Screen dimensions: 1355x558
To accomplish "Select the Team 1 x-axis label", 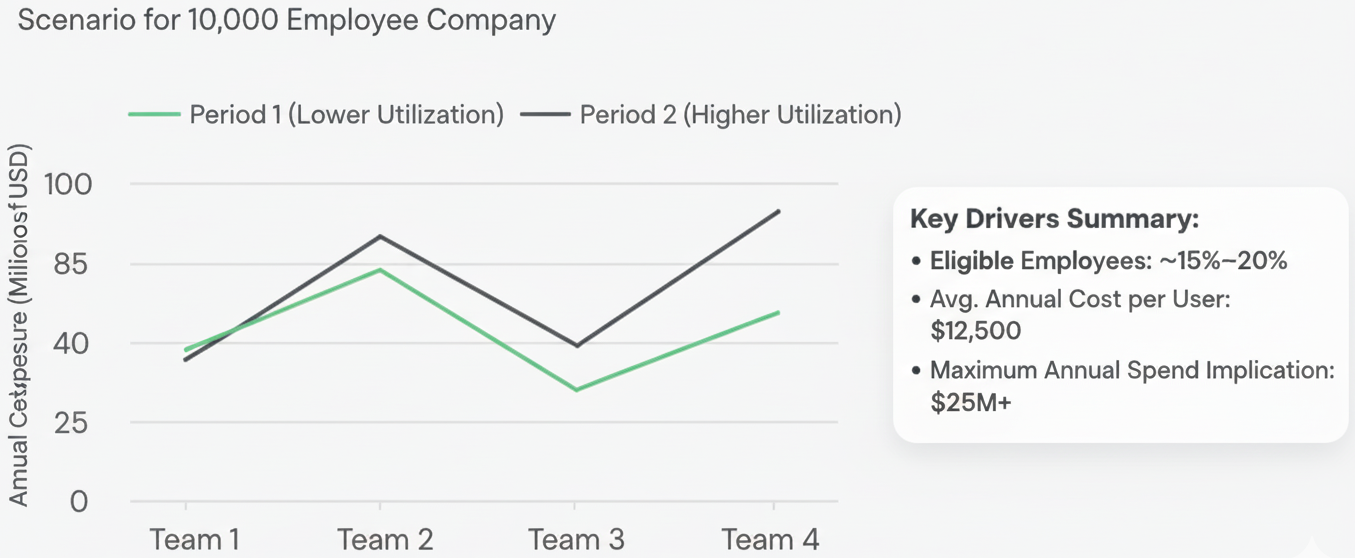I will 195,540.
